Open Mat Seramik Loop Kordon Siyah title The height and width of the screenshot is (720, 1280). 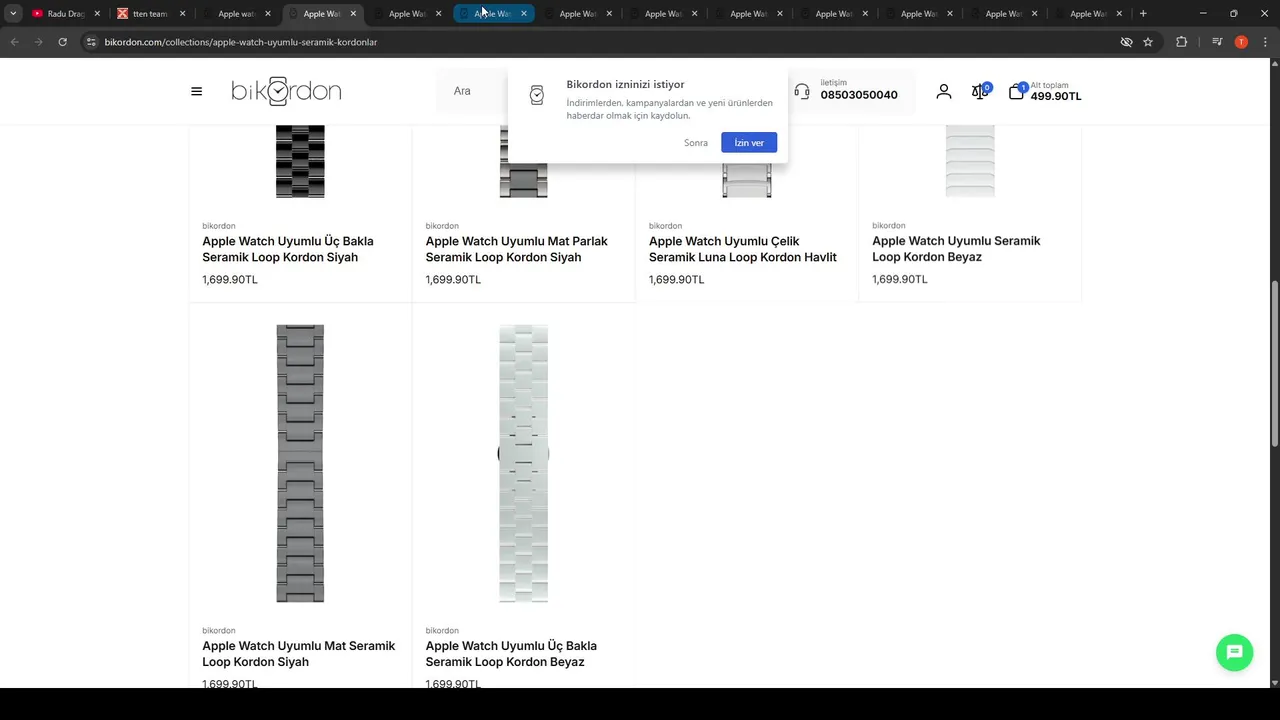(x=299, y=654)
